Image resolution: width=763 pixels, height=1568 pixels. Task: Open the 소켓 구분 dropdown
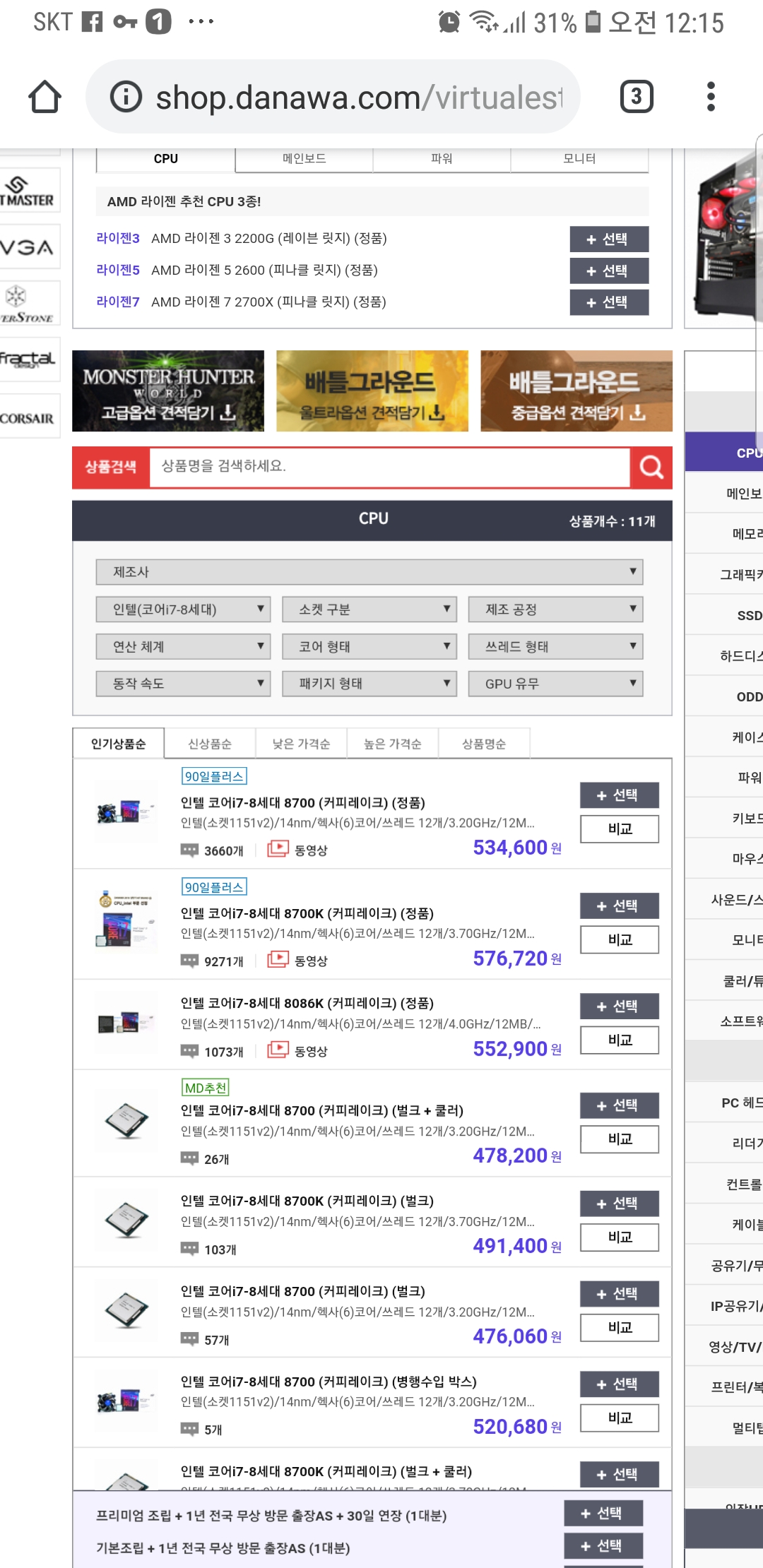[369, 609]
